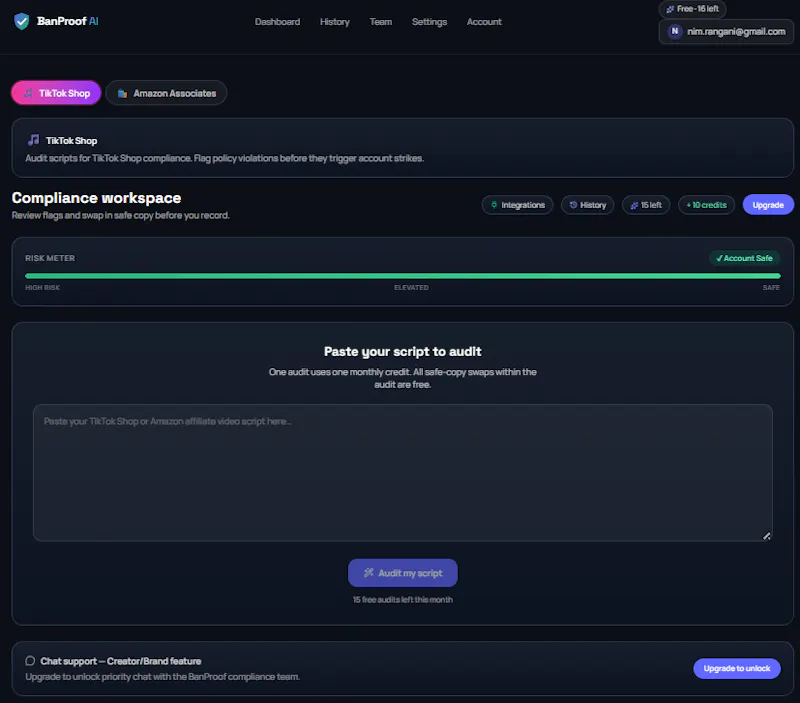800x703 pixels.
Task: Open workspace History button
Action: [587, 205]
